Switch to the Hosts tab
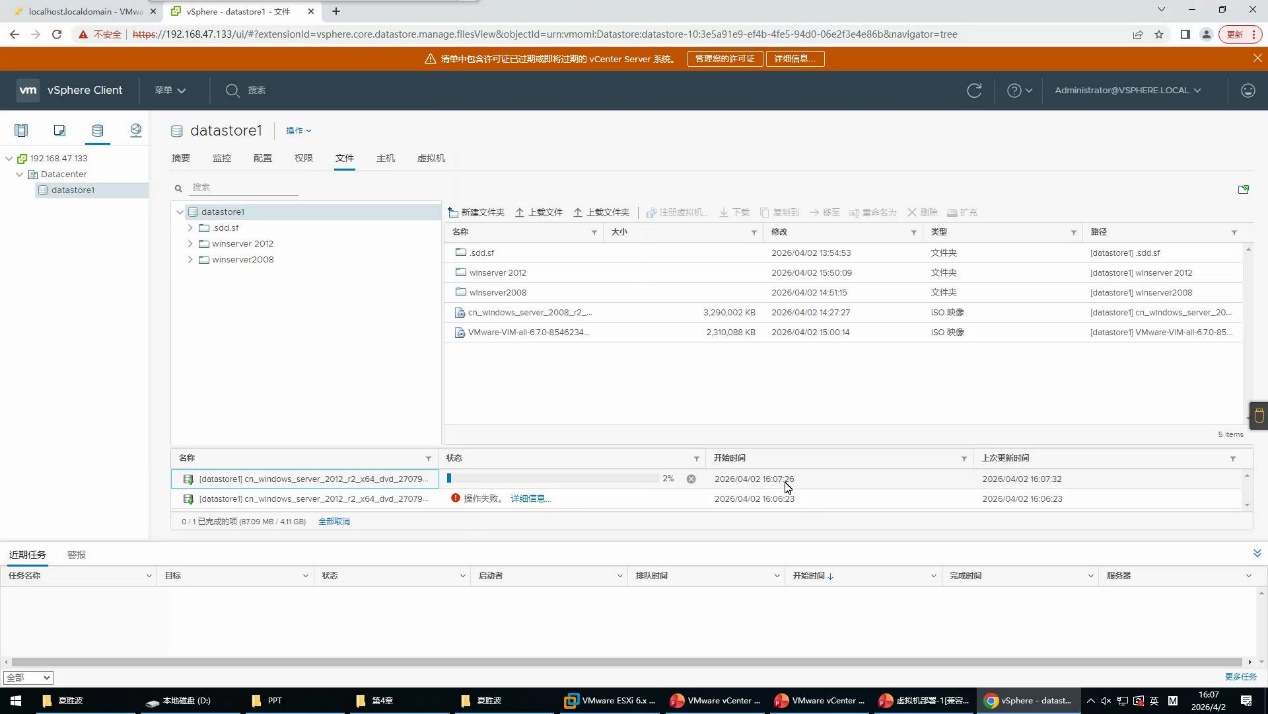Viewport: 1268px width, 714px height. click(x=385, y=158)
